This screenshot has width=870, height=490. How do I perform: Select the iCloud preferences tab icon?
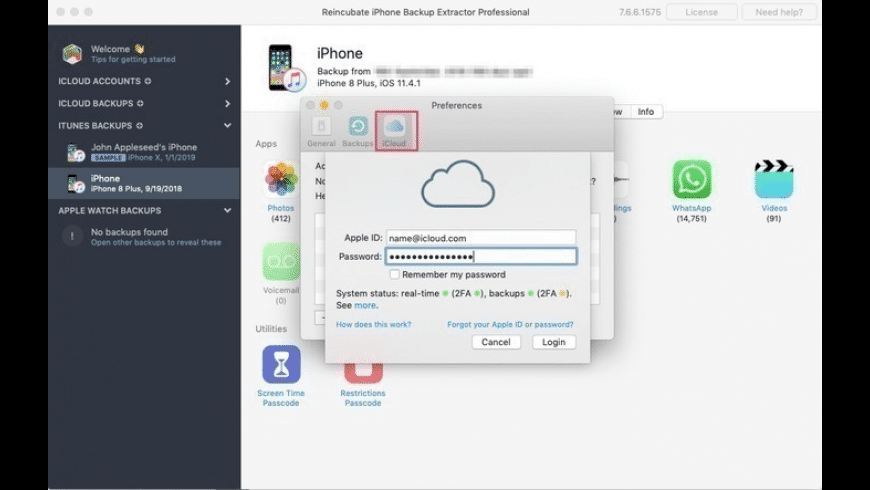point(394,127)
